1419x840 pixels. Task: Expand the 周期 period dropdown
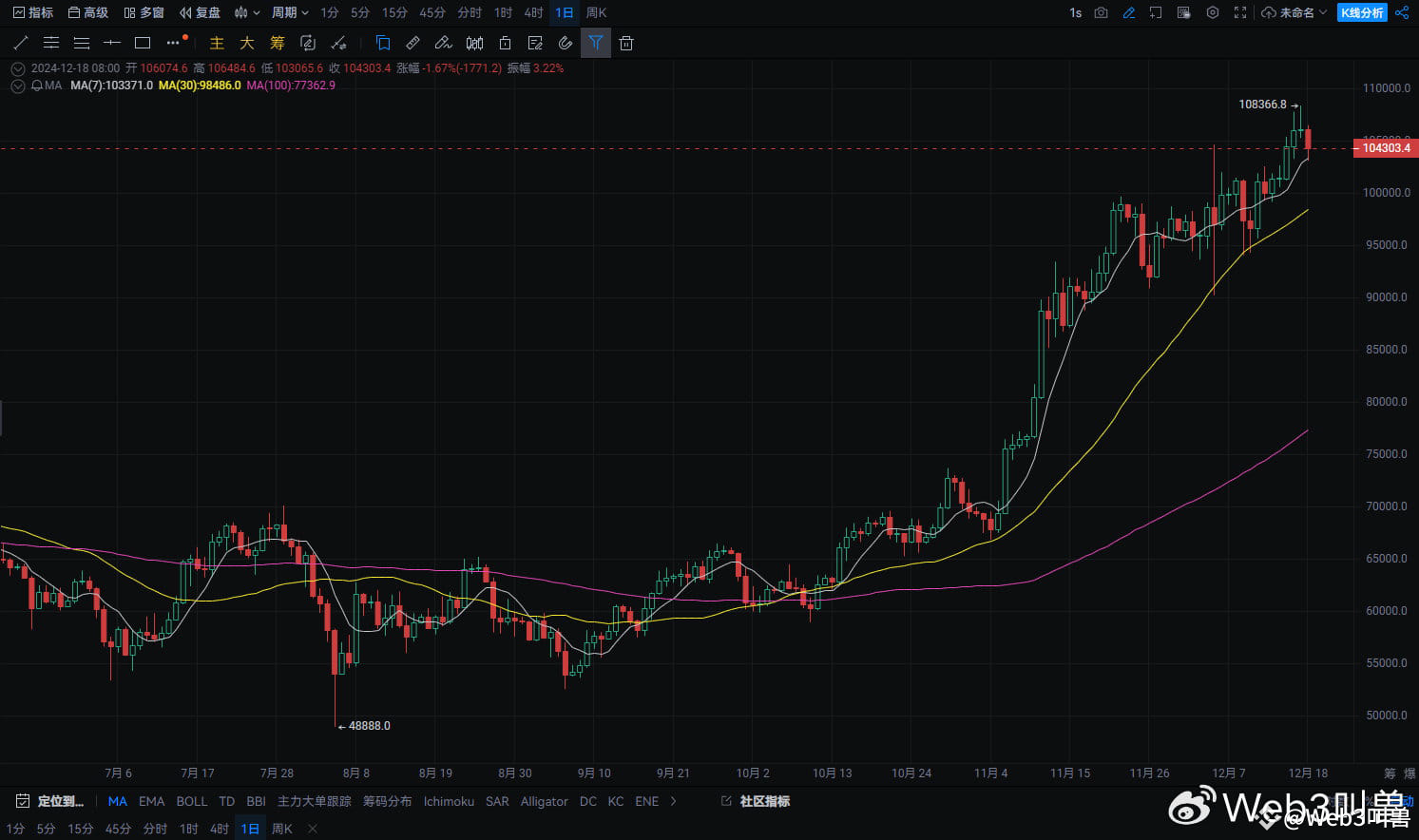(290, 12)
